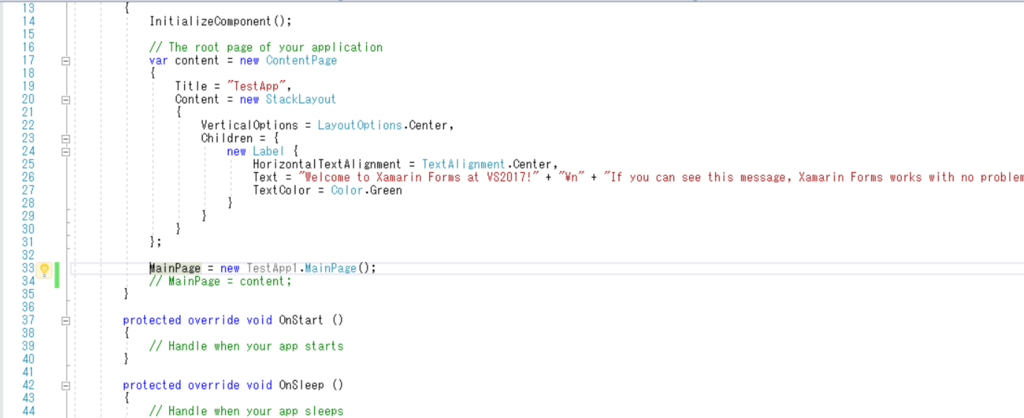Click the "// The root page of your application" comment
Screen dimensions: 1024x418
[x=266, y=47]
